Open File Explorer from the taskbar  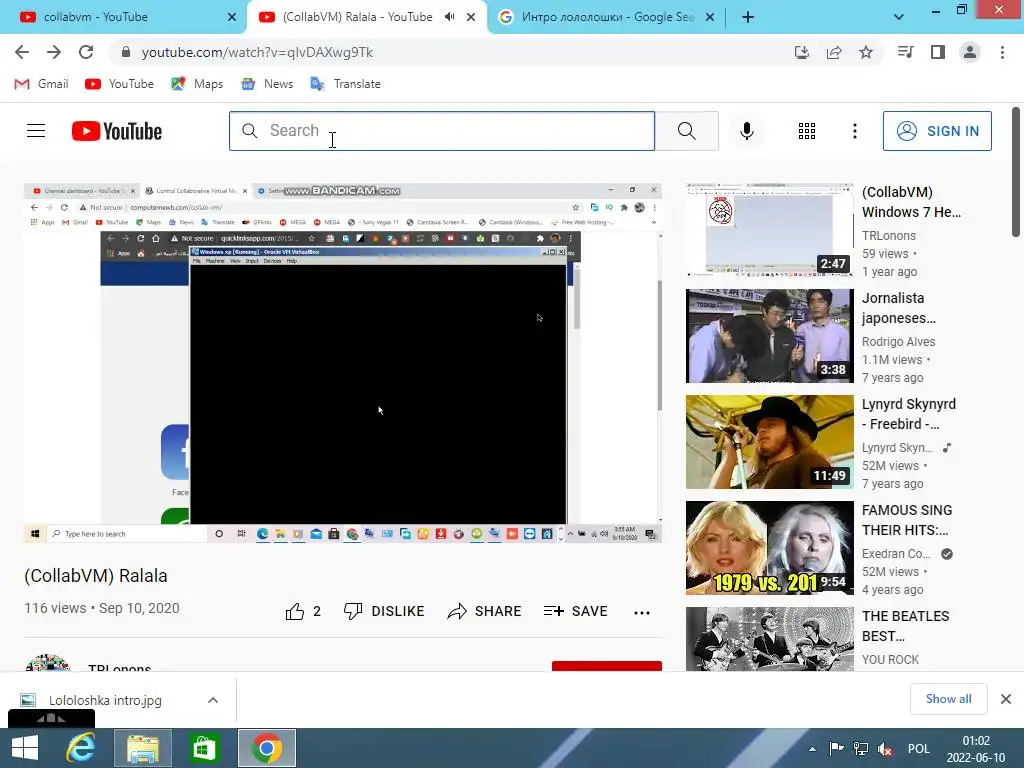point(143,748)
